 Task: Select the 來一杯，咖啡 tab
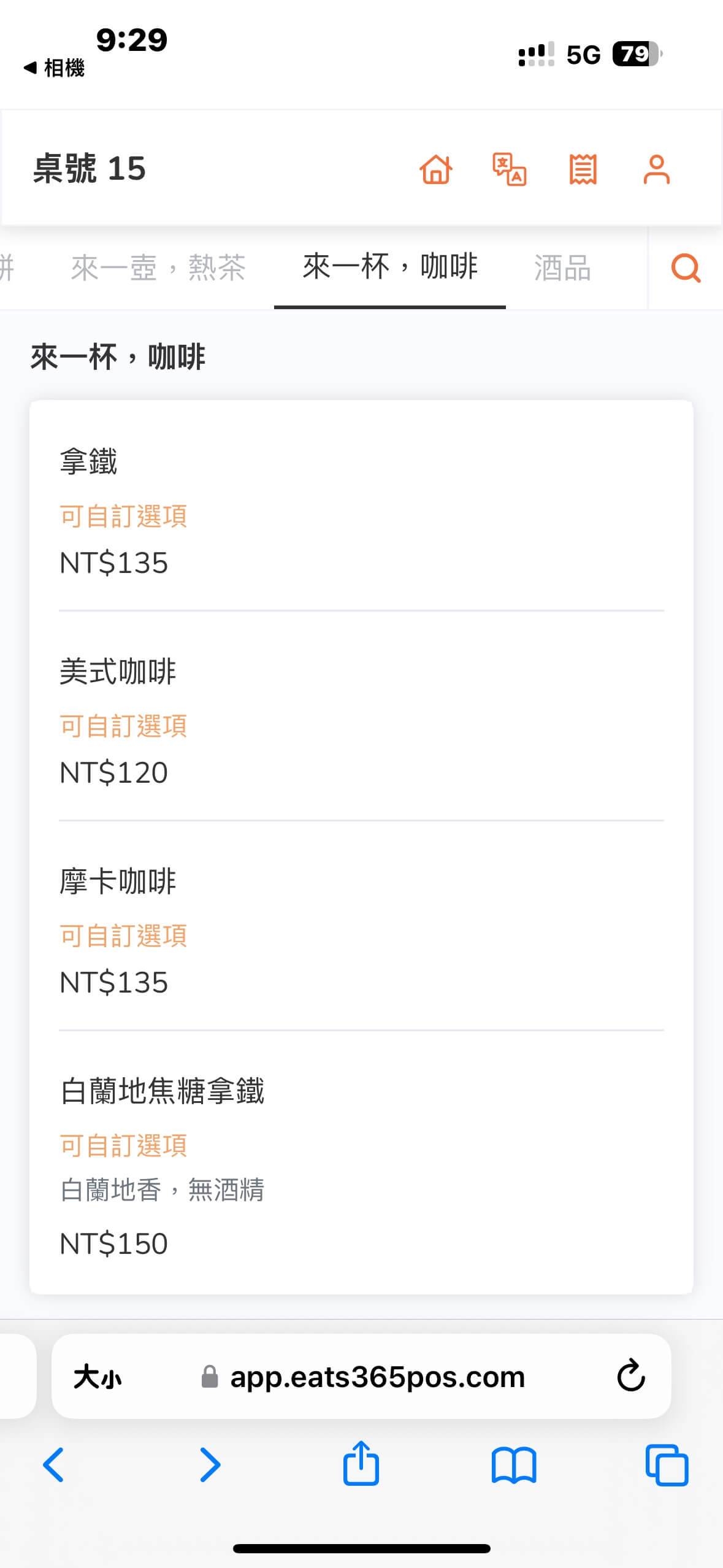pos(390,267)
